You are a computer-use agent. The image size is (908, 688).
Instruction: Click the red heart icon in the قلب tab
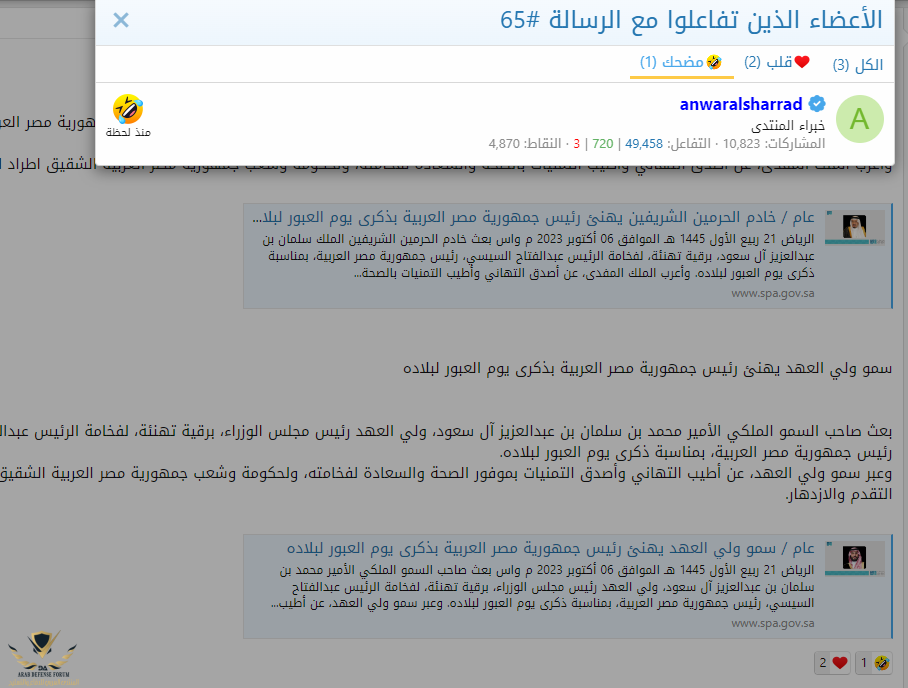pos(802,61)
